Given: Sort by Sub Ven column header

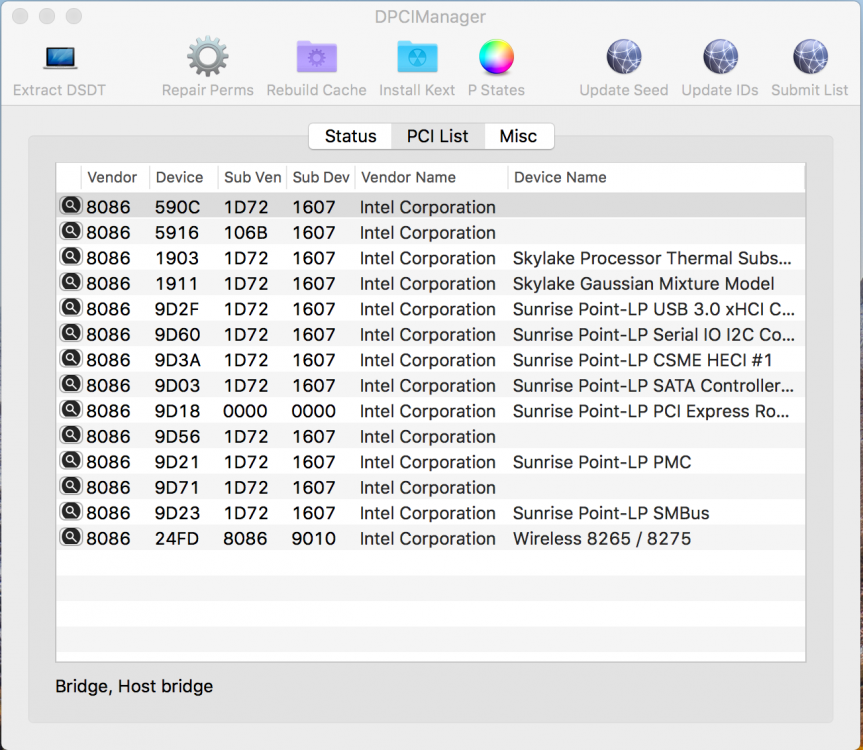Looking at the screenshot, I should pyautogui.click(x=253, y=177).
